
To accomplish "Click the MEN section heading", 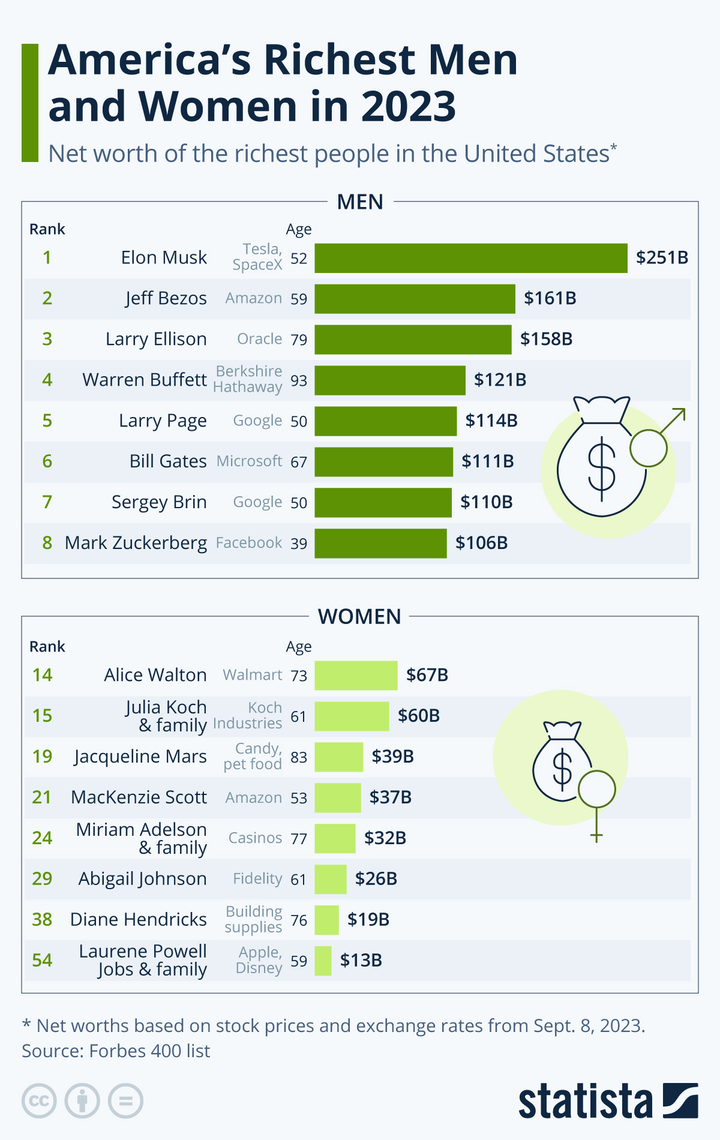I will pos(360,202).
